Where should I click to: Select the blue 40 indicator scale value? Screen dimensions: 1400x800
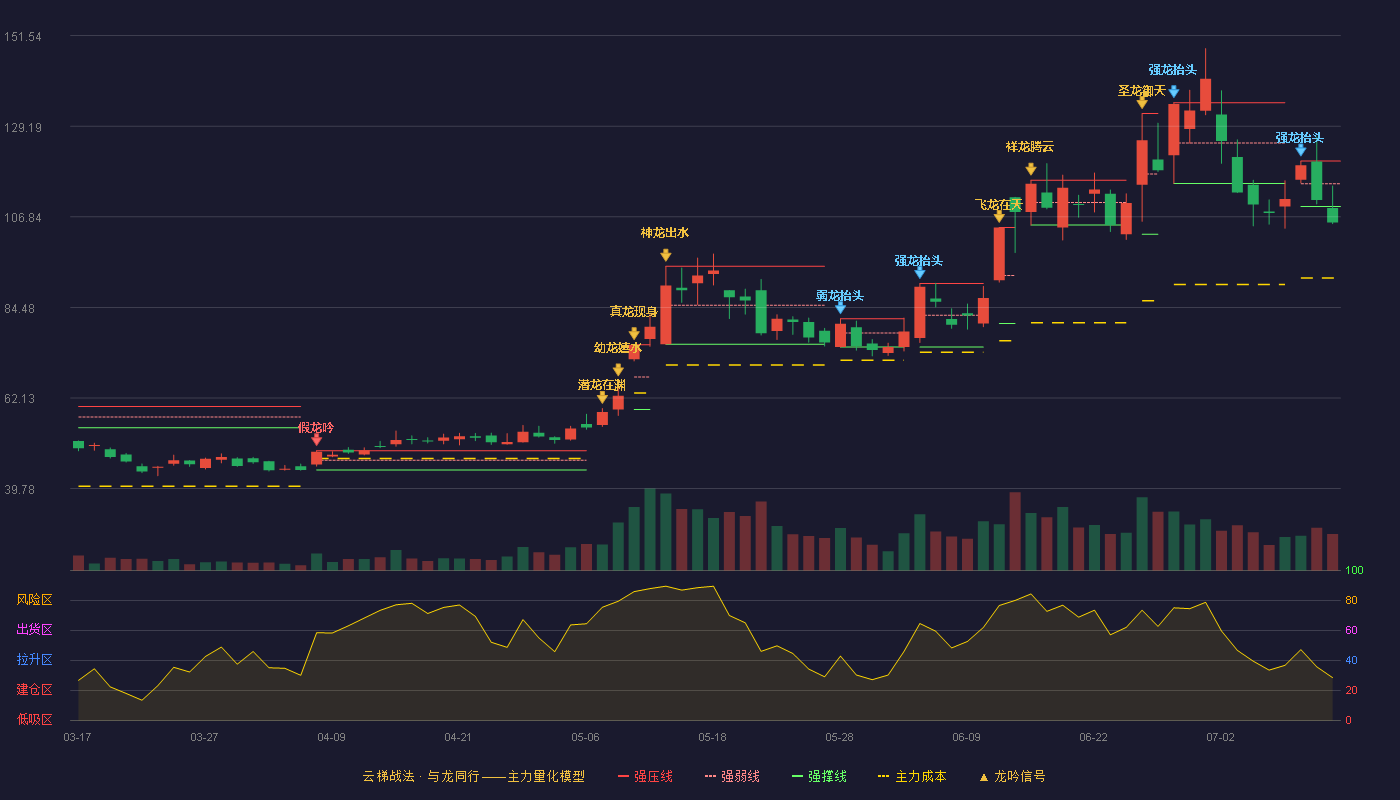1351,661
